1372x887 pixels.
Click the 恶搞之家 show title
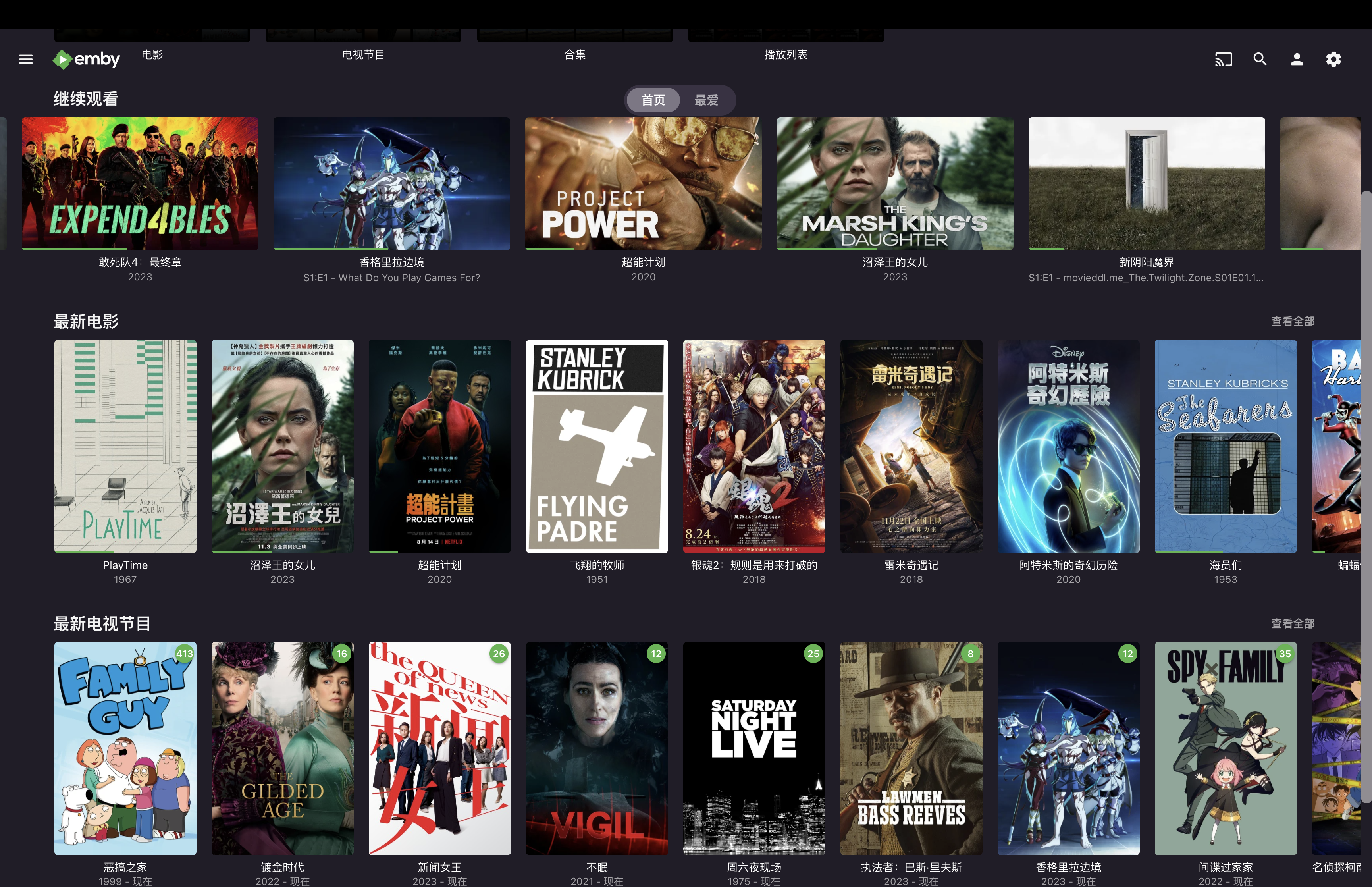click(x=125, y=868)
